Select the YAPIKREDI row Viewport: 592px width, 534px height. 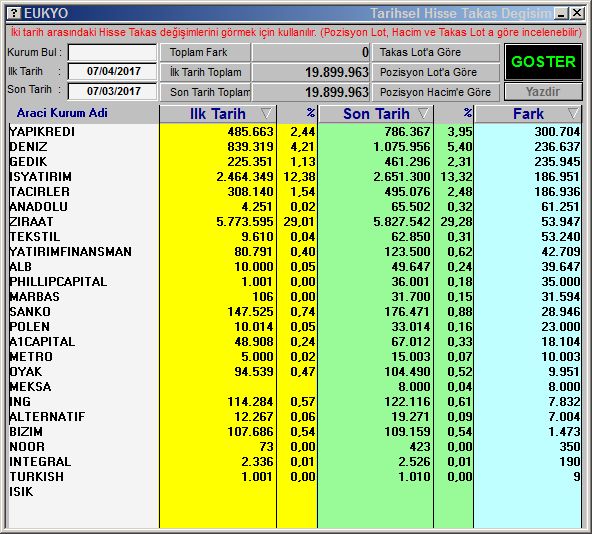294,132
